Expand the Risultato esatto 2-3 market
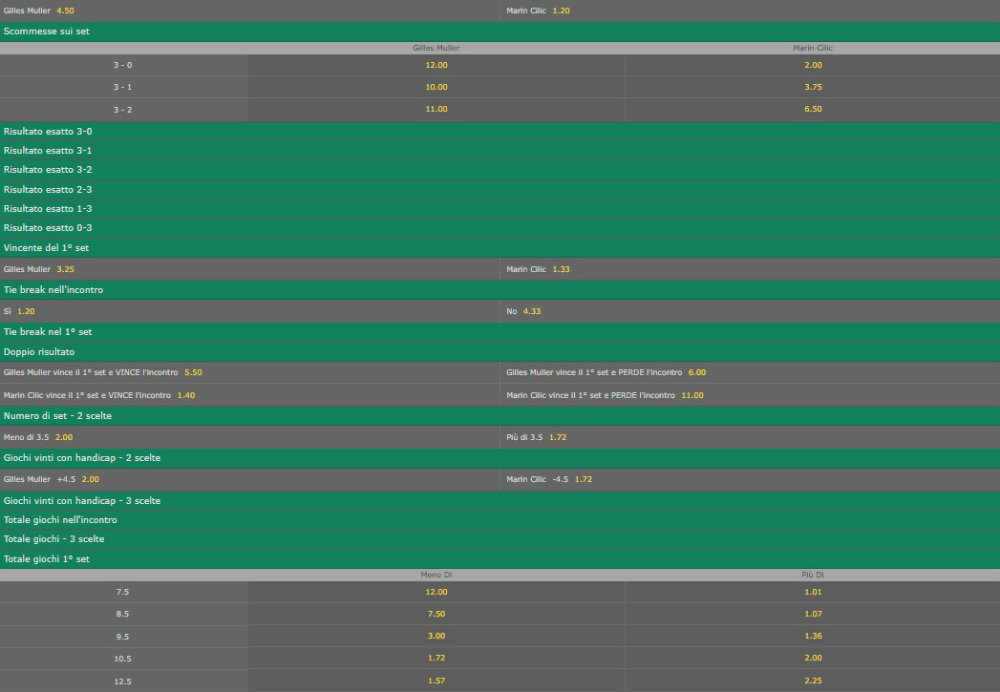The image size is (1000, 692). point(48,189)
